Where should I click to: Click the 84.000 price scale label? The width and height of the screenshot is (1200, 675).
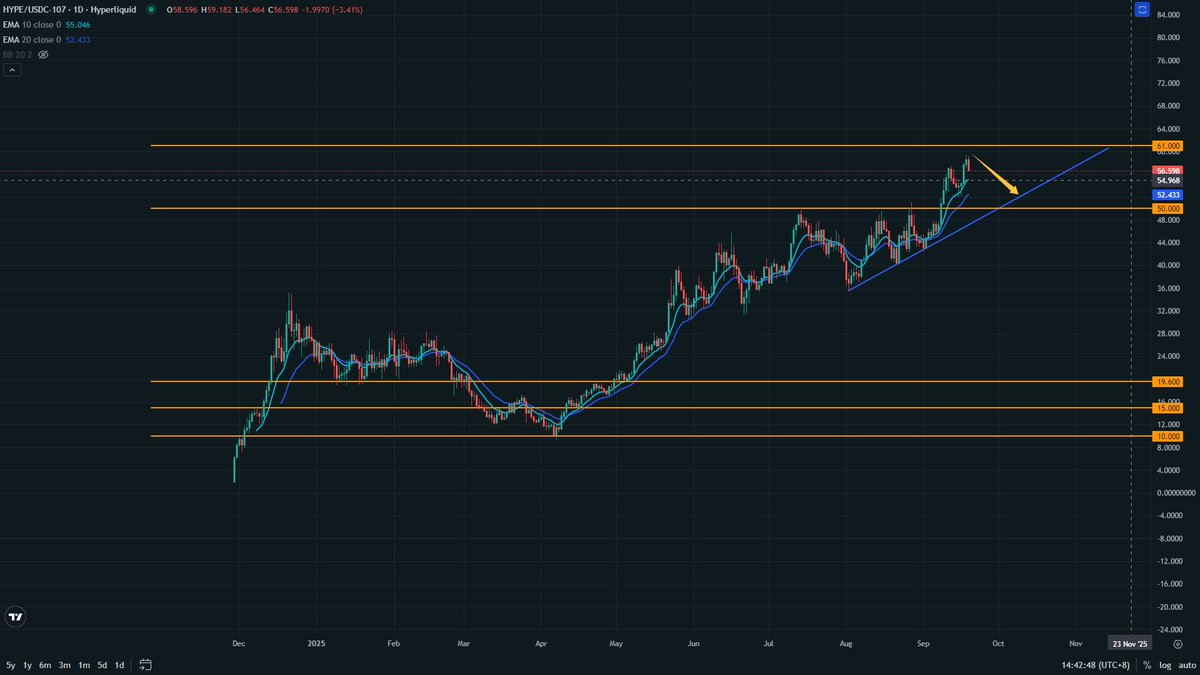(x=1170, y=15)
